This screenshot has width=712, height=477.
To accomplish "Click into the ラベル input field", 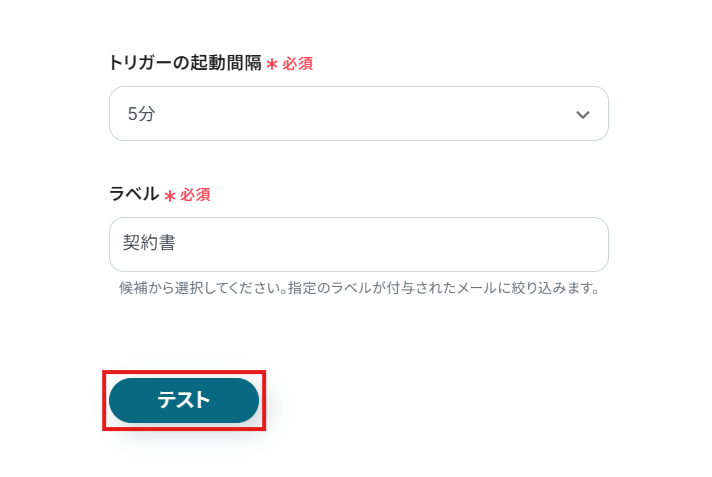I will click(x=358, y=244).
